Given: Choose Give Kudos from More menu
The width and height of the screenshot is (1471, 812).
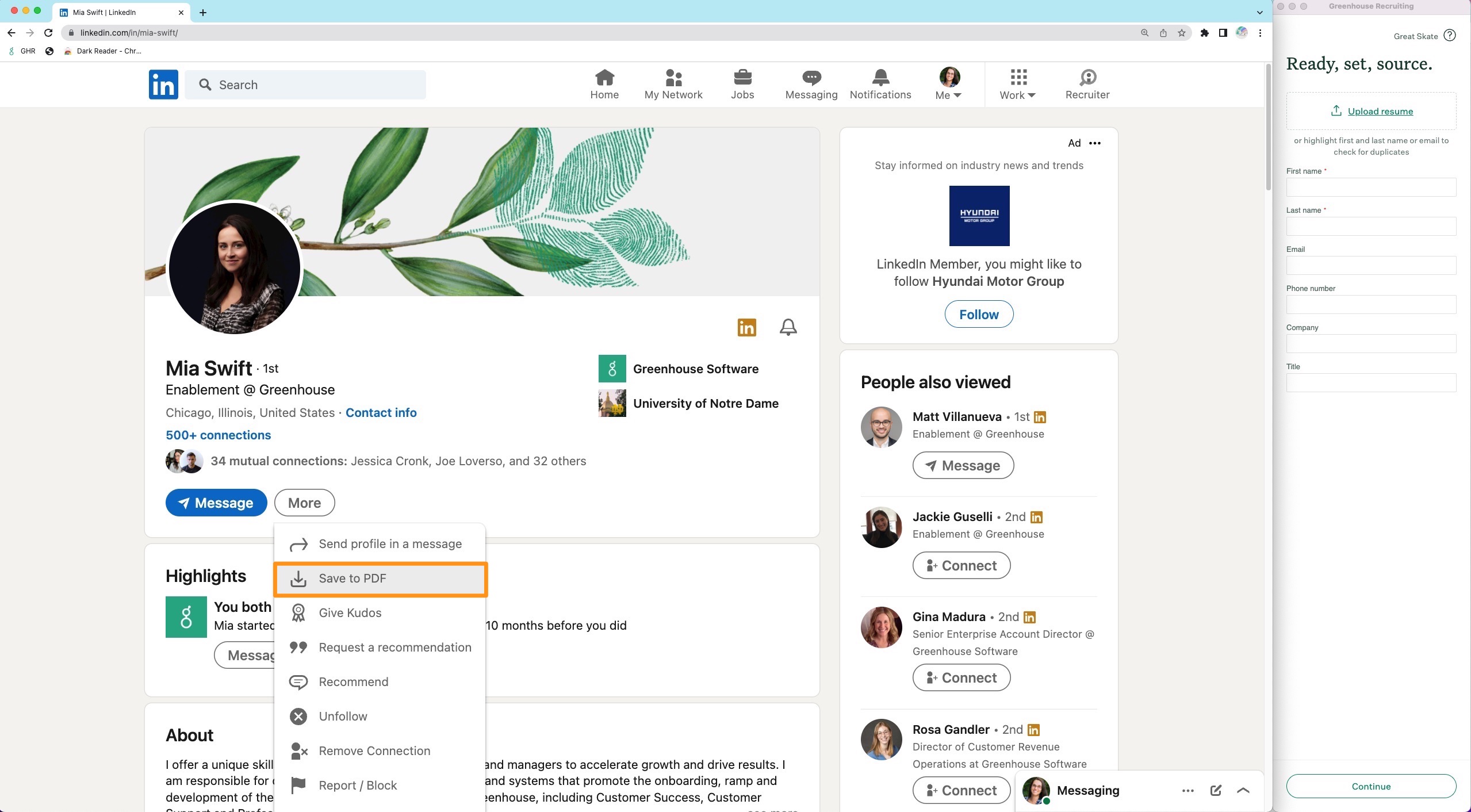Looking at the screenshot, I should (350, 613).
